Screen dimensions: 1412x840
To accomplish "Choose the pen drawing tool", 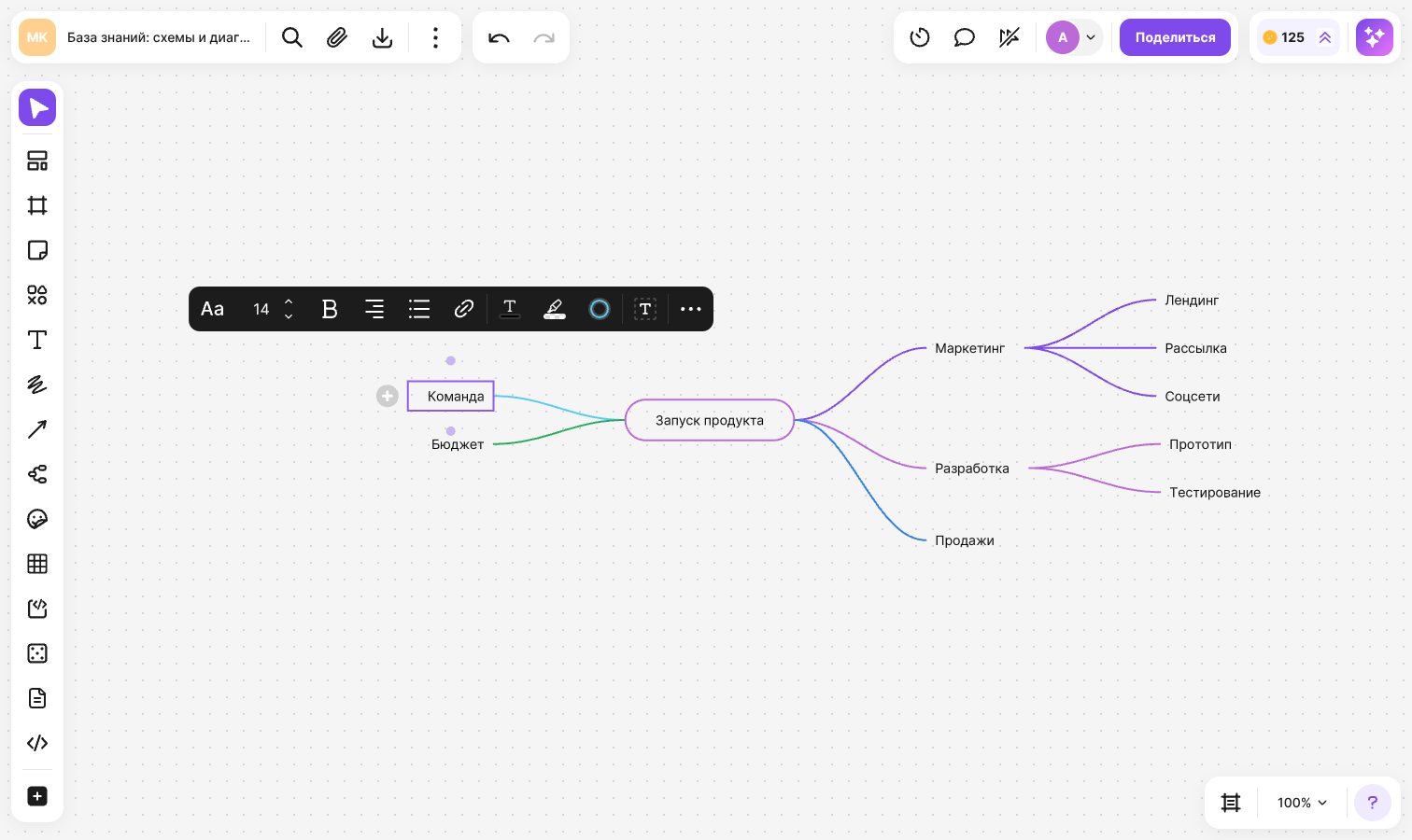I will coord(37,385).
